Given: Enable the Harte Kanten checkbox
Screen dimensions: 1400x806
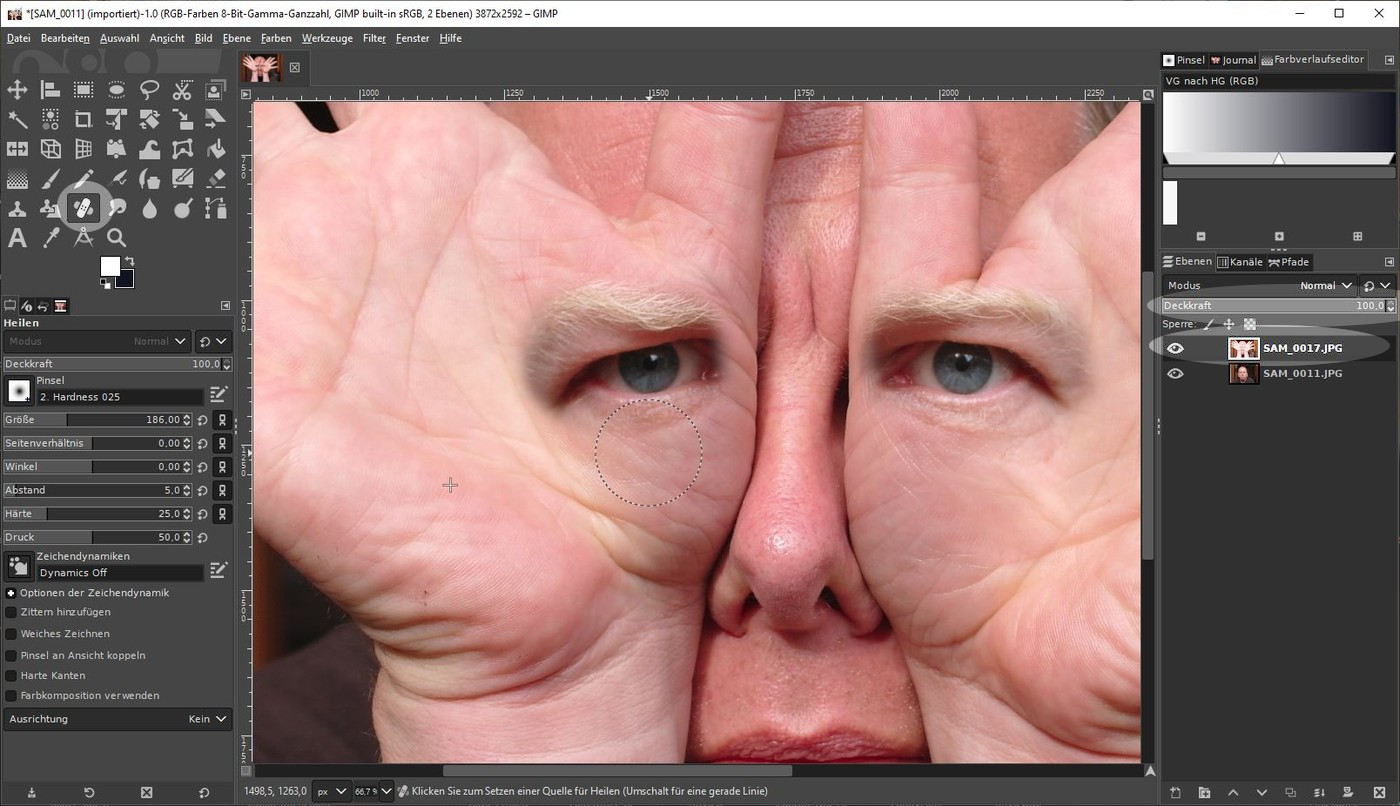Looking at the screenshot, I should pyautogui.click(x=11, y=676).
